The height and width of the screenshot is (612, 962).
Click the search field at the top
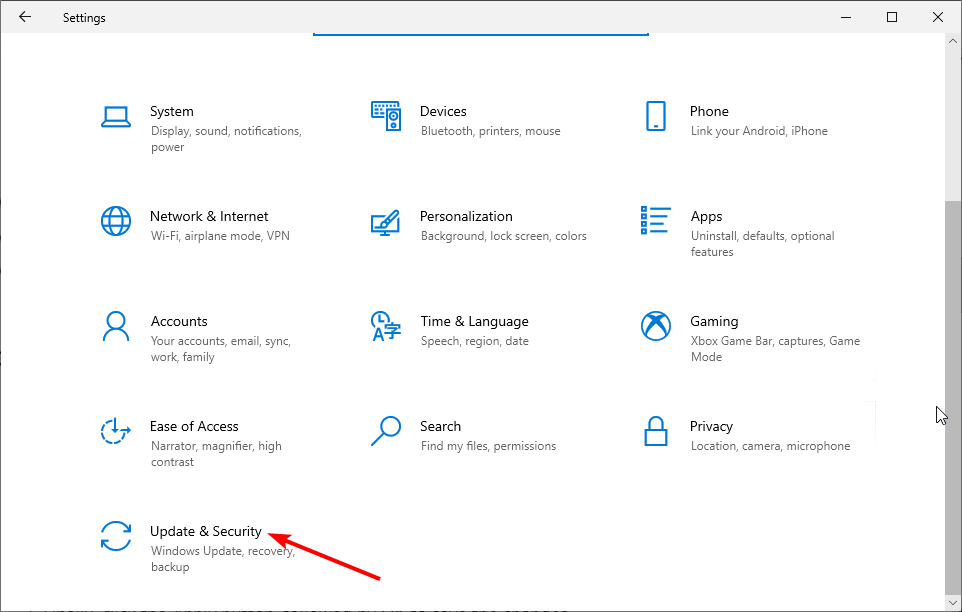pos(480,27)
